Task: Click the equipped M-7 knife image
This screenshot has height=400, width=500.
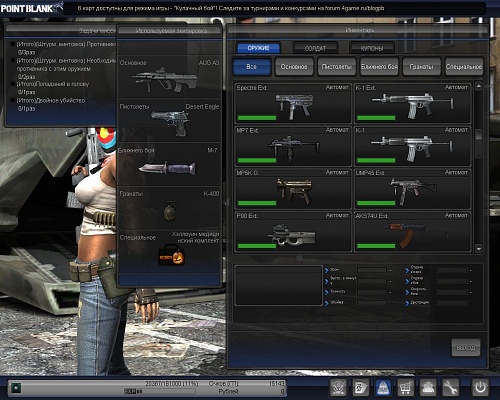Action: pos(167,168)
